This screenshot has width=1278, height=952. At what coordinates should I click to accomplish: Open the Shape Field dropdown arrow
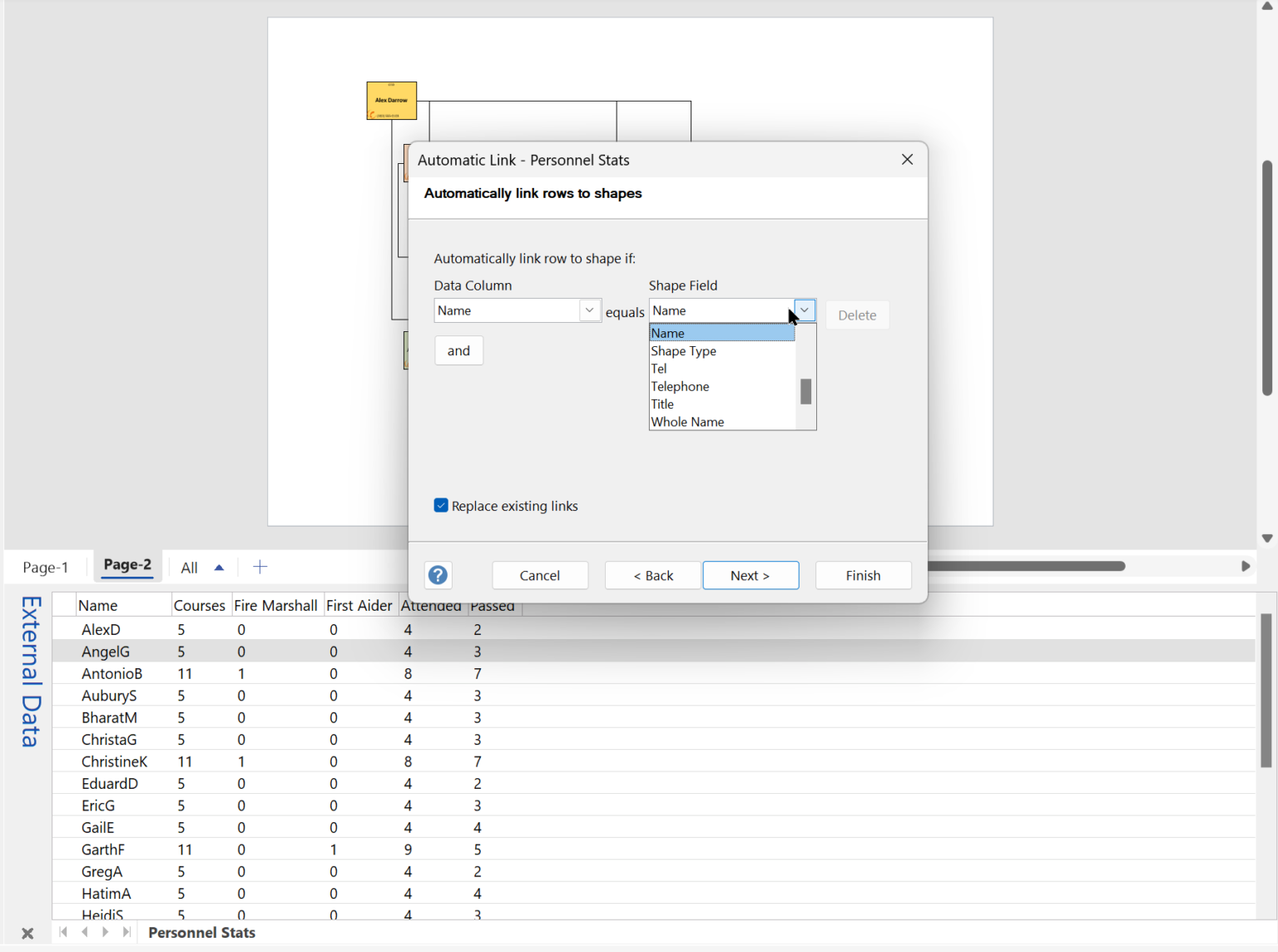pos(804,310)
